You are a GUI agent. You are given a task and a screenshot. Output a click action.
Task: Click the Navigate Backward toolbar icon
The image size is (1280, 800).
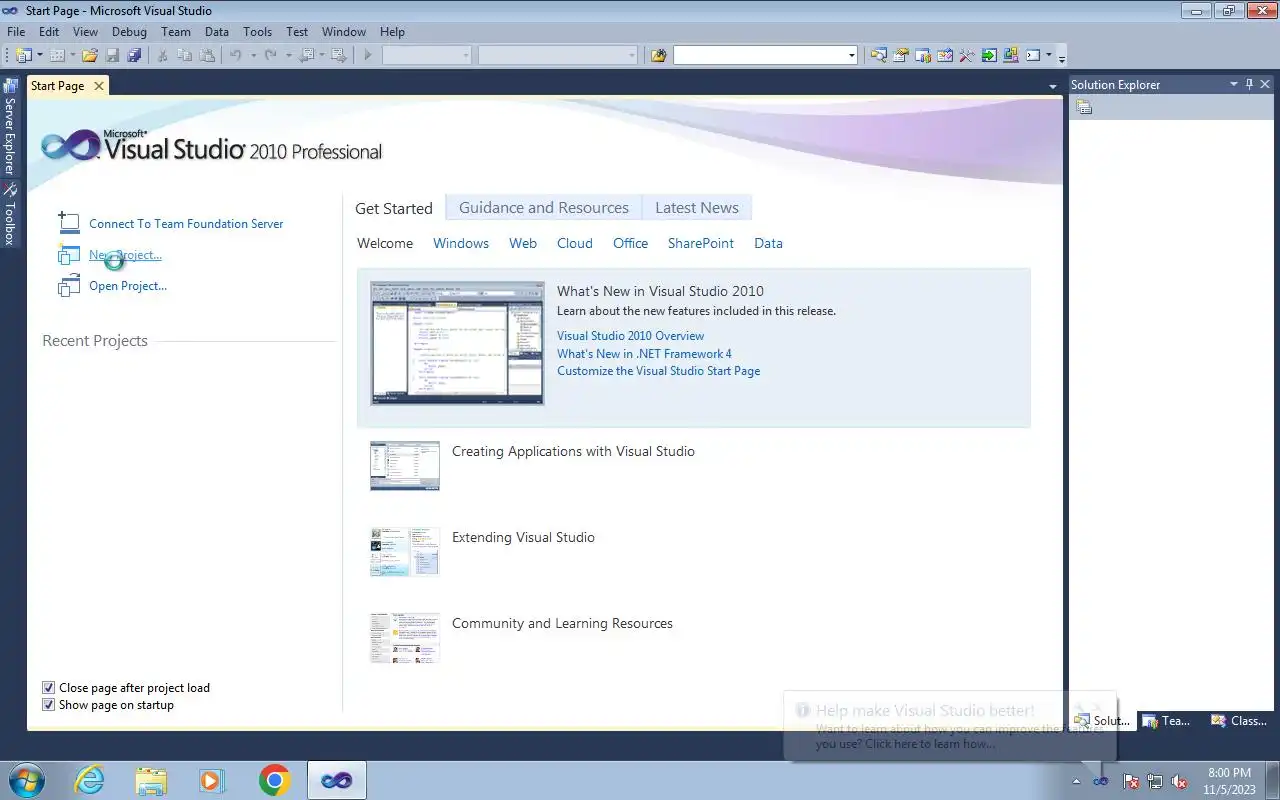[x=306, y=55]
